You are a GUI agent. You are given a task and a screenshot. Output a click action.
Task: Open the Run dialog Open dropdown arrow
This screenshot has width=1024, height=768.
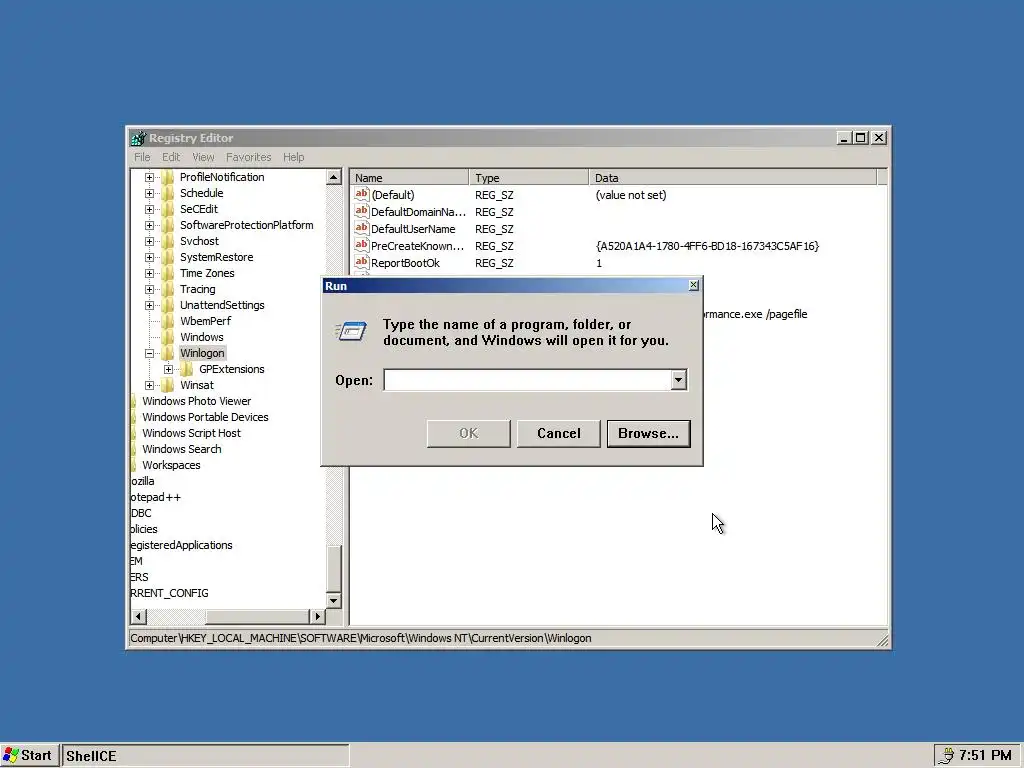(x=679, y=380)
